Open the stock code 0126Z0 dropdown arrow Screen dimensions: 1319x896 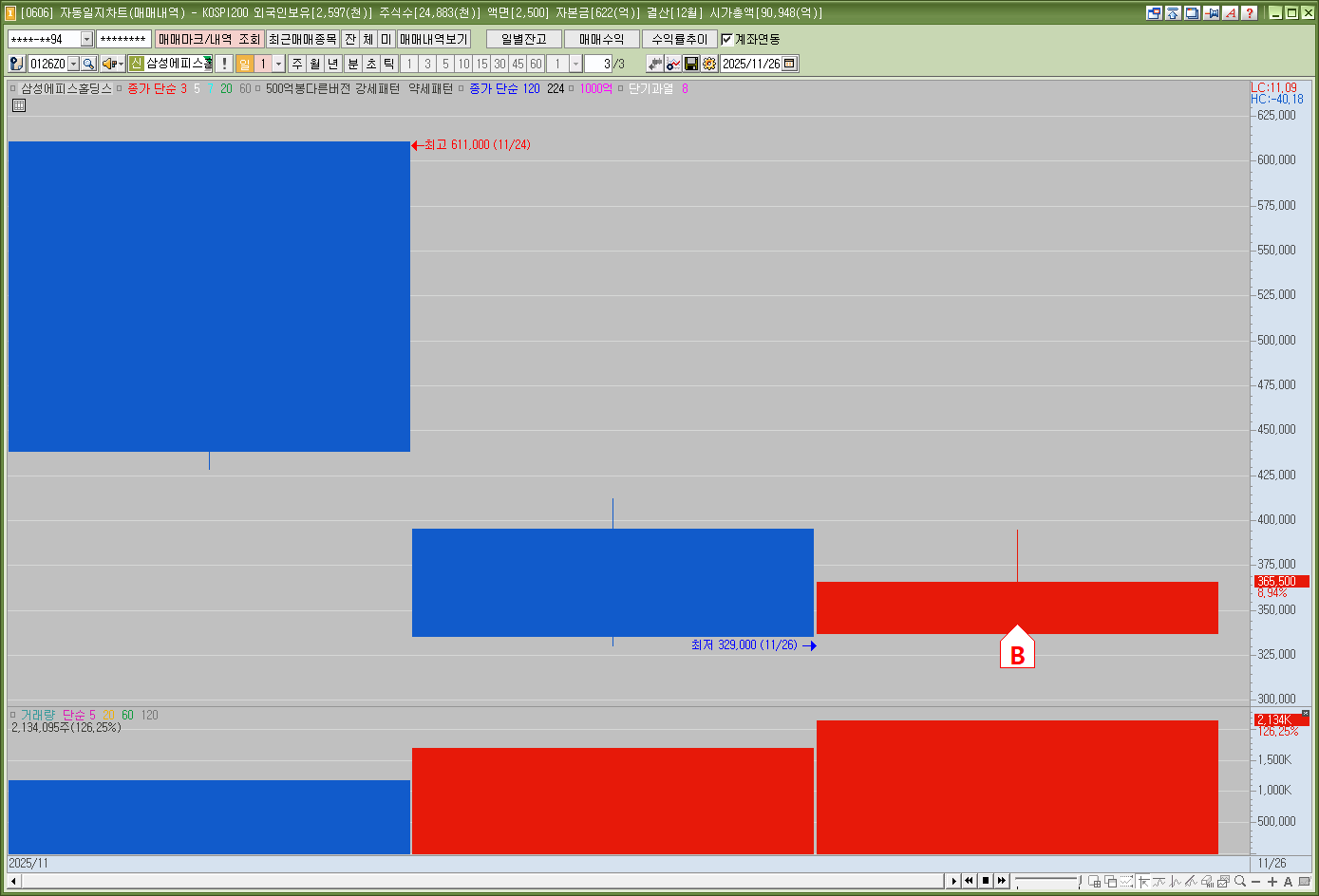coord(73,64)
